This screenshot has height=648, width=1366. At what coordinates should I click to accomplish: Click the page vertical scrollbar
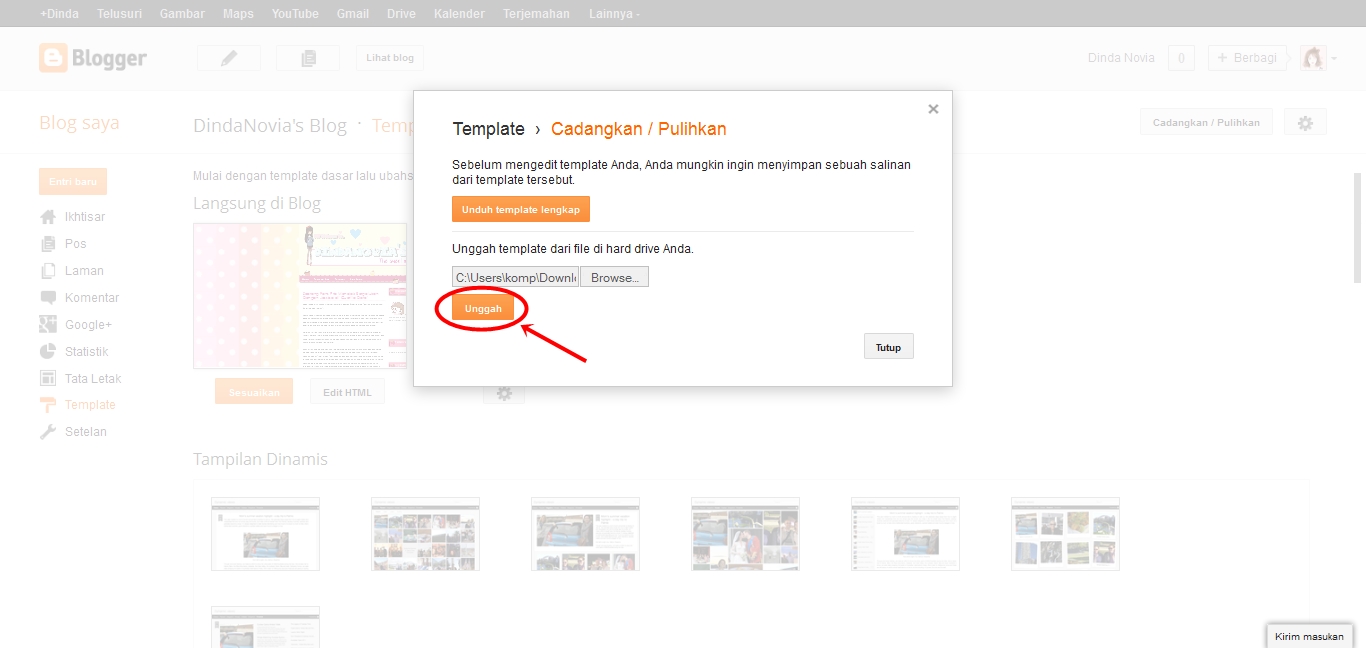(1357, 228)
